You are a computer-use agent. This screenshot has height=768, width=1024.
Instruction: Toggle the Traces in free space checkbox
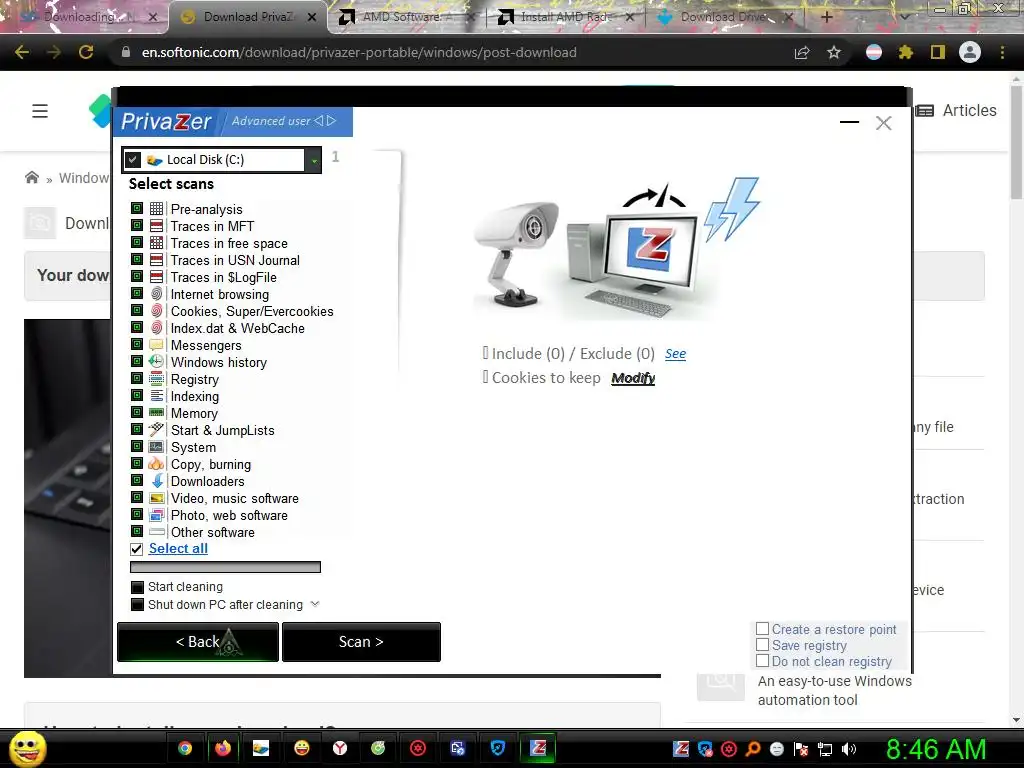pos(136,242)
